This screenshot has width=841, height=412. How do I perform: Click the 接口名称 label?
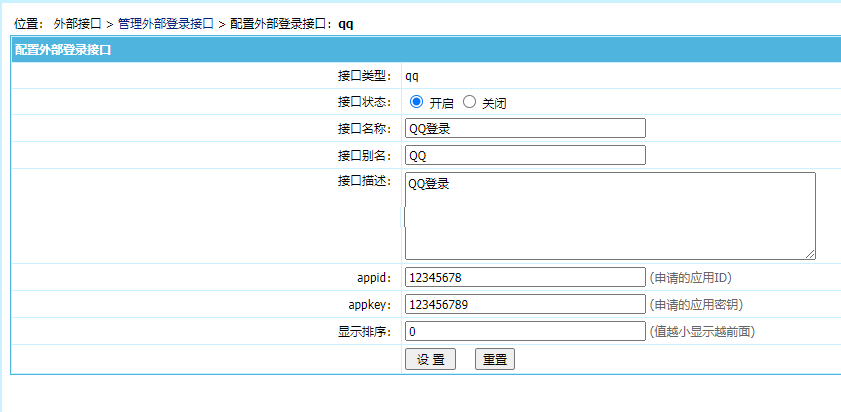365,129
